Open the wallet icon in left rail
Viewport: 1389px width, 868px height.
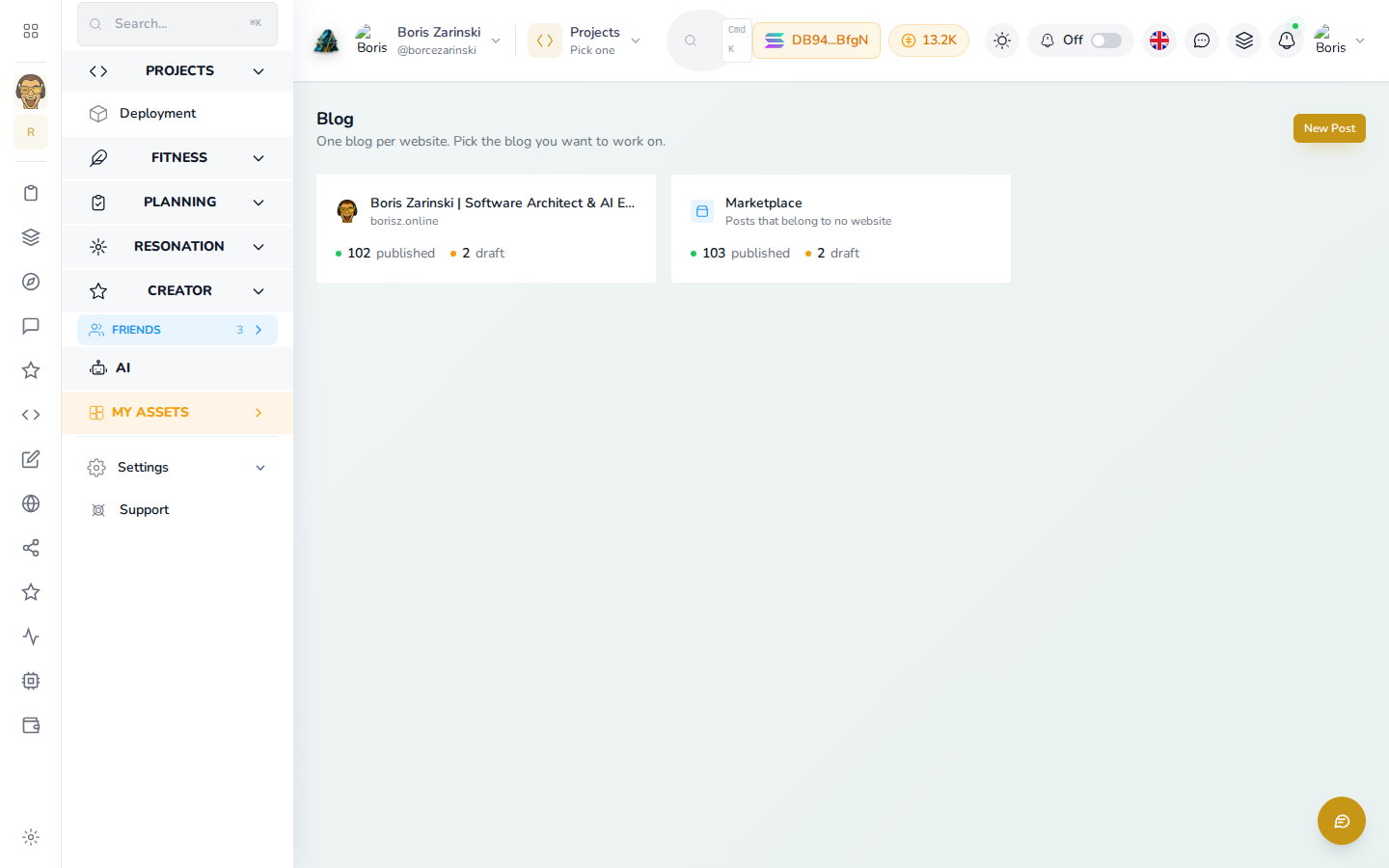pyautogui.click(x=31, y=725)
